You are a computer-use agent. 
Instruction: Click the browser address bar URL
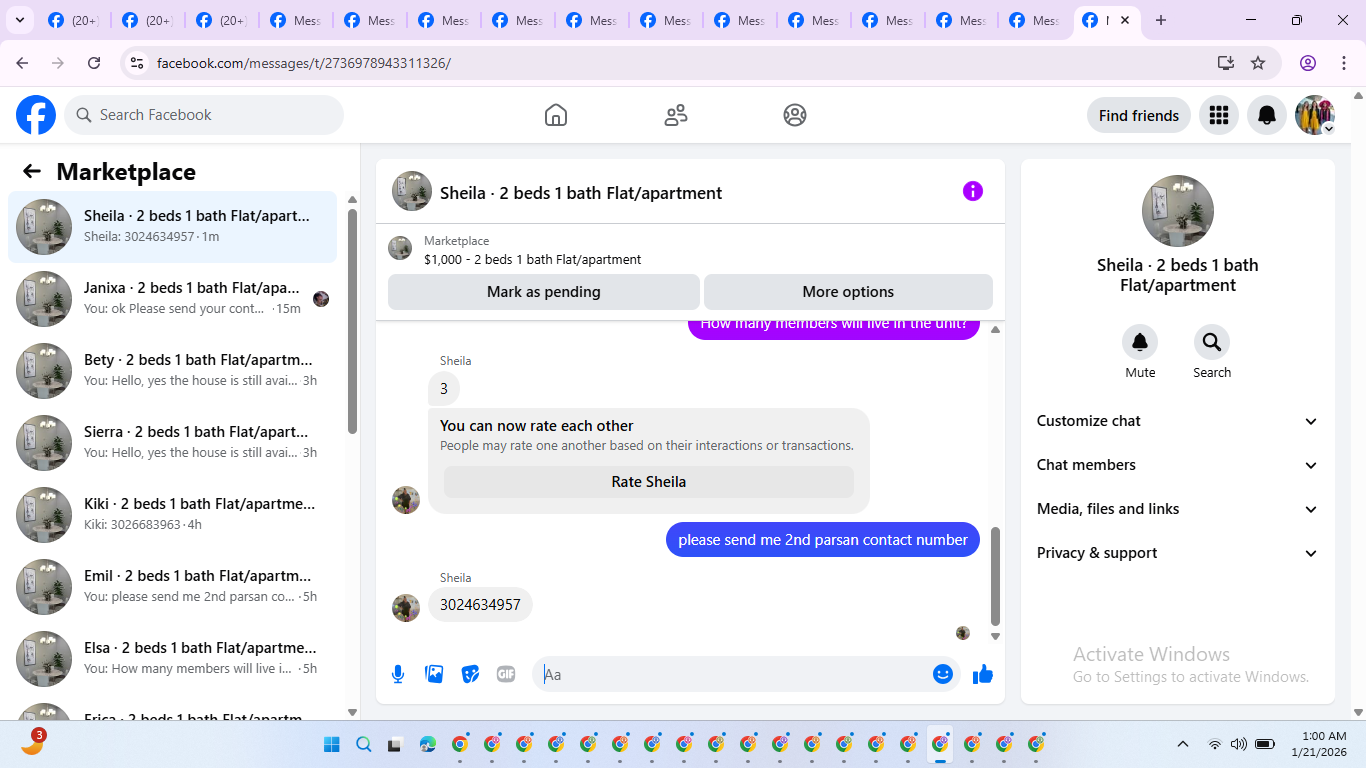coord(304,63)
